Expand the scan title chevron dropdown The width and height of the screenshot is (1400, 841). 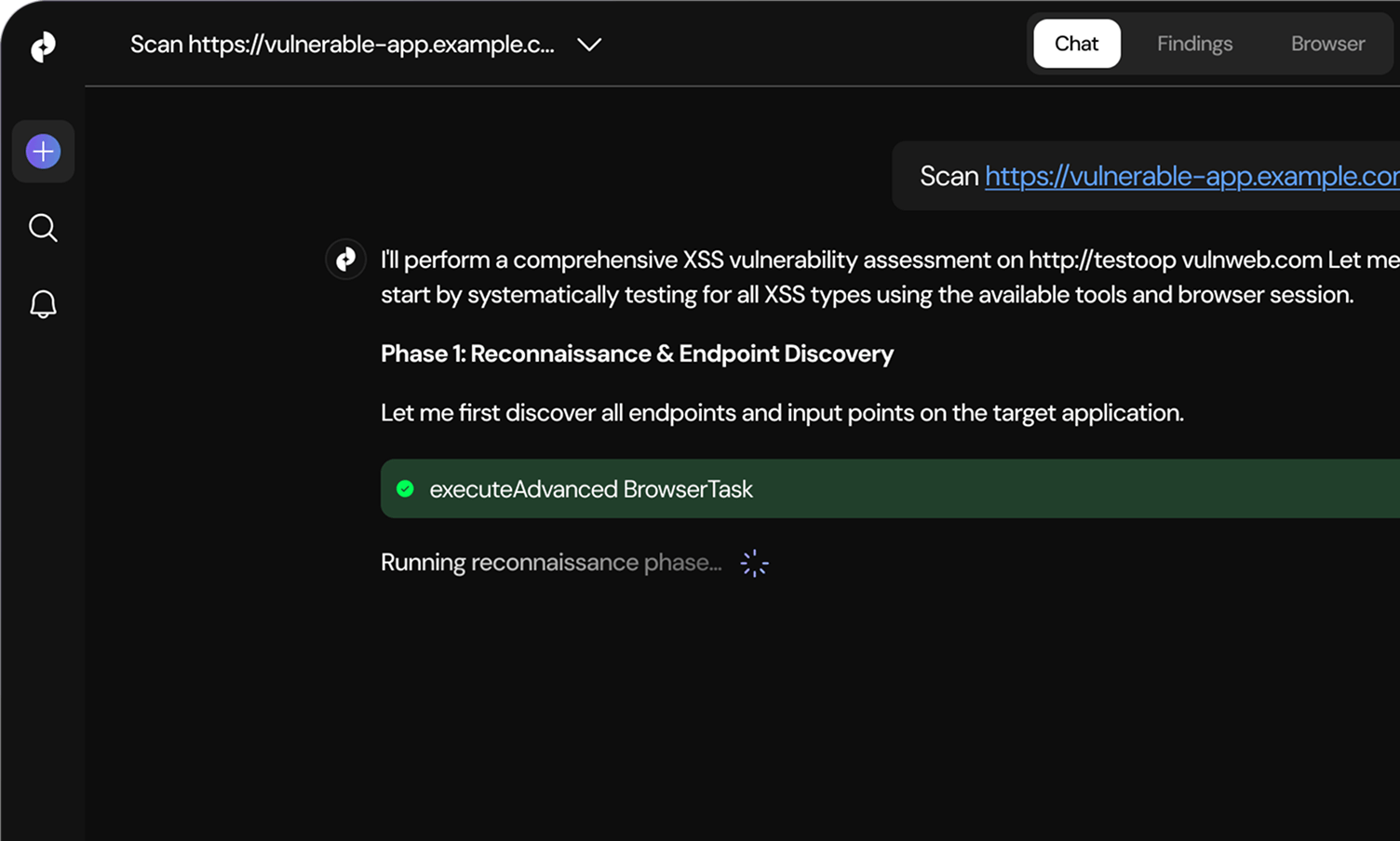coord(589,45)
